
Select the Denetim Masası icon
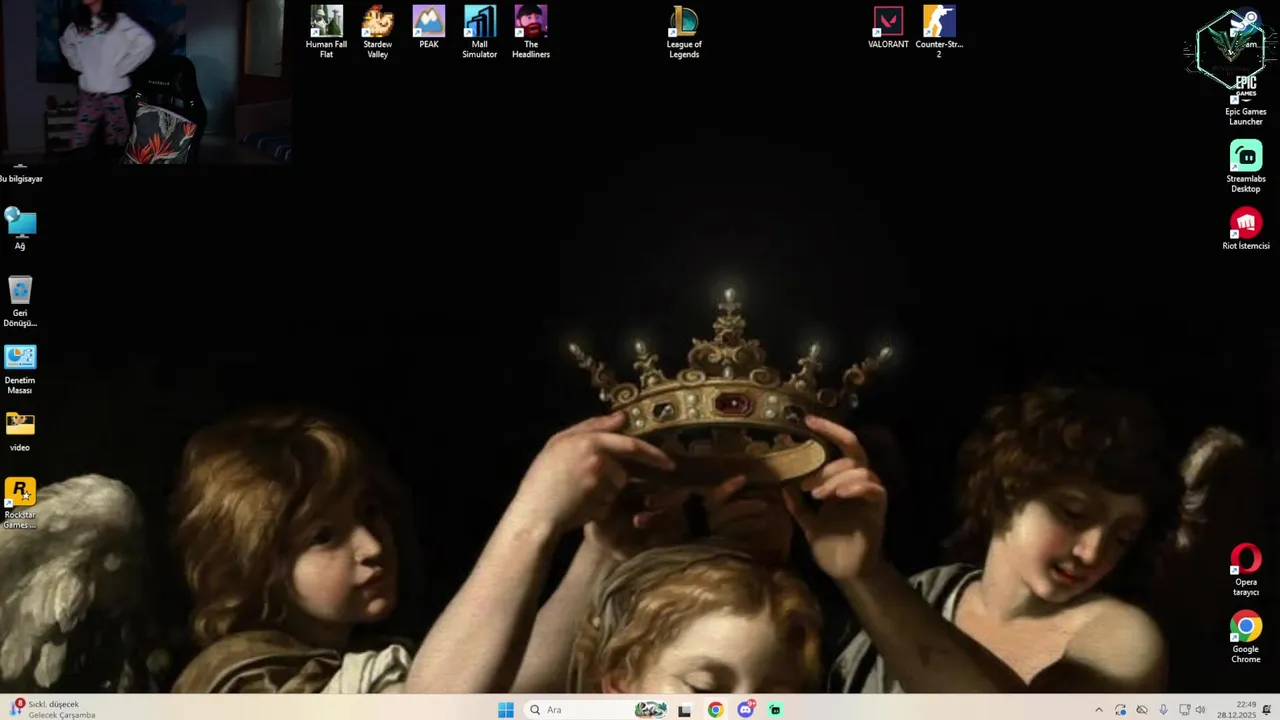20,369
